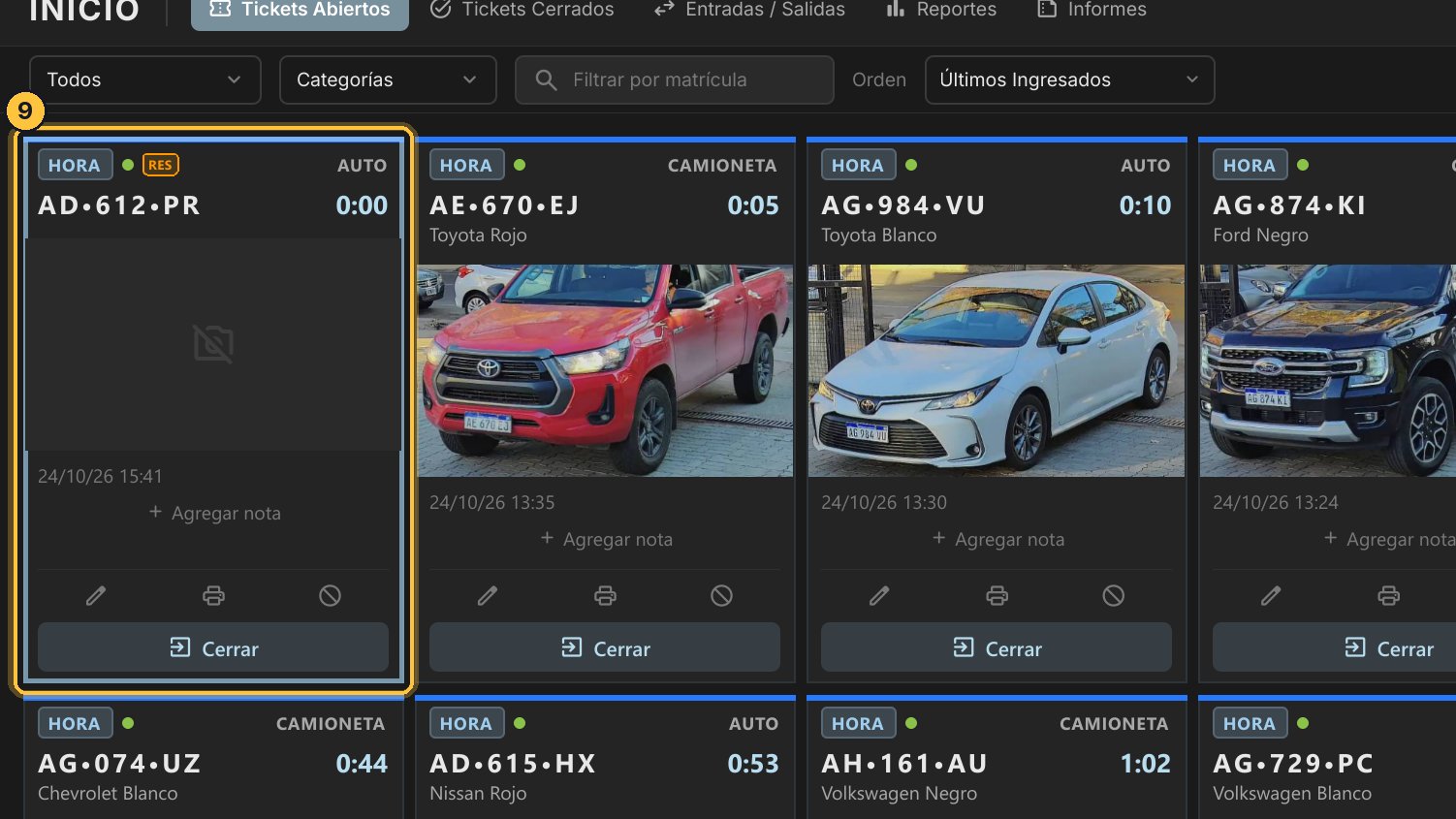Image resolution: width=1456 pixels, height=819 pixels.
Task: Edit ticket AD•612•PR with pencil icon
Action: [96, 595]
